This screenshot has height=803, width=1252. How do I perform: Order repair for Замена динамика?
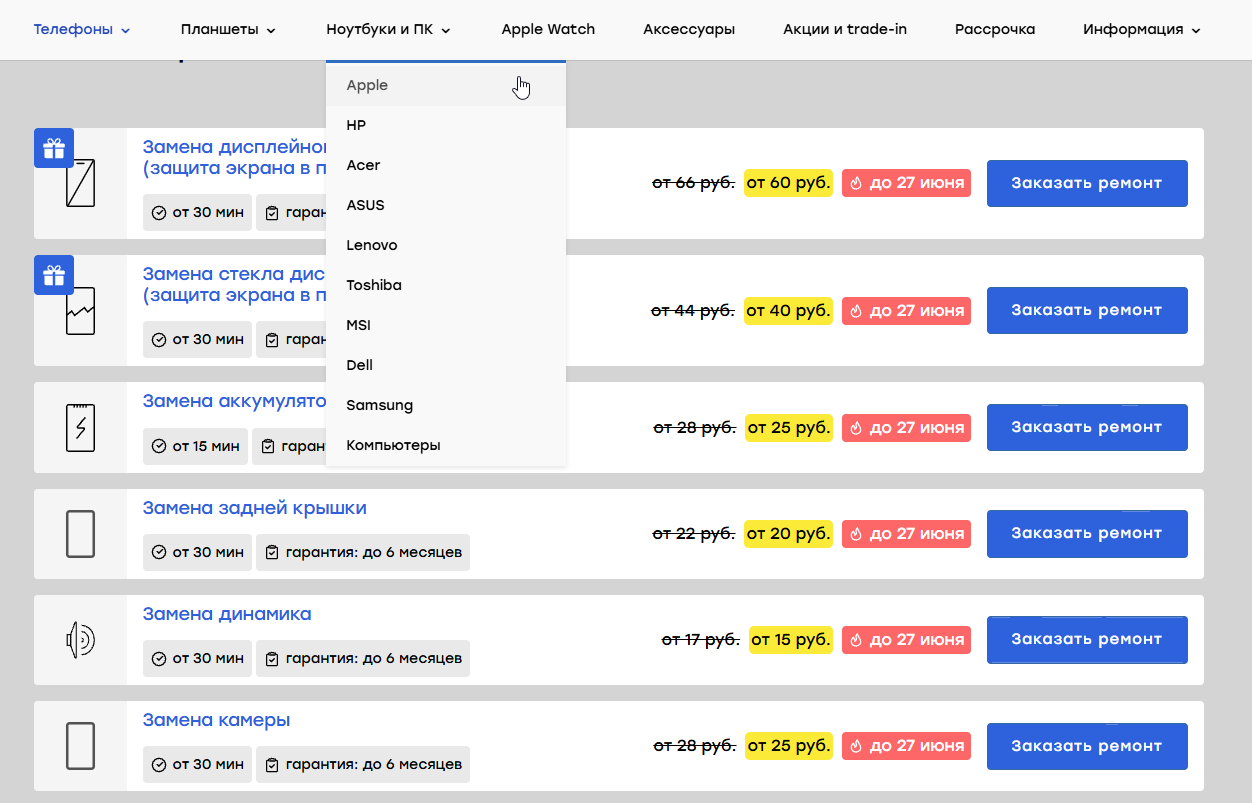[1087, 640]
